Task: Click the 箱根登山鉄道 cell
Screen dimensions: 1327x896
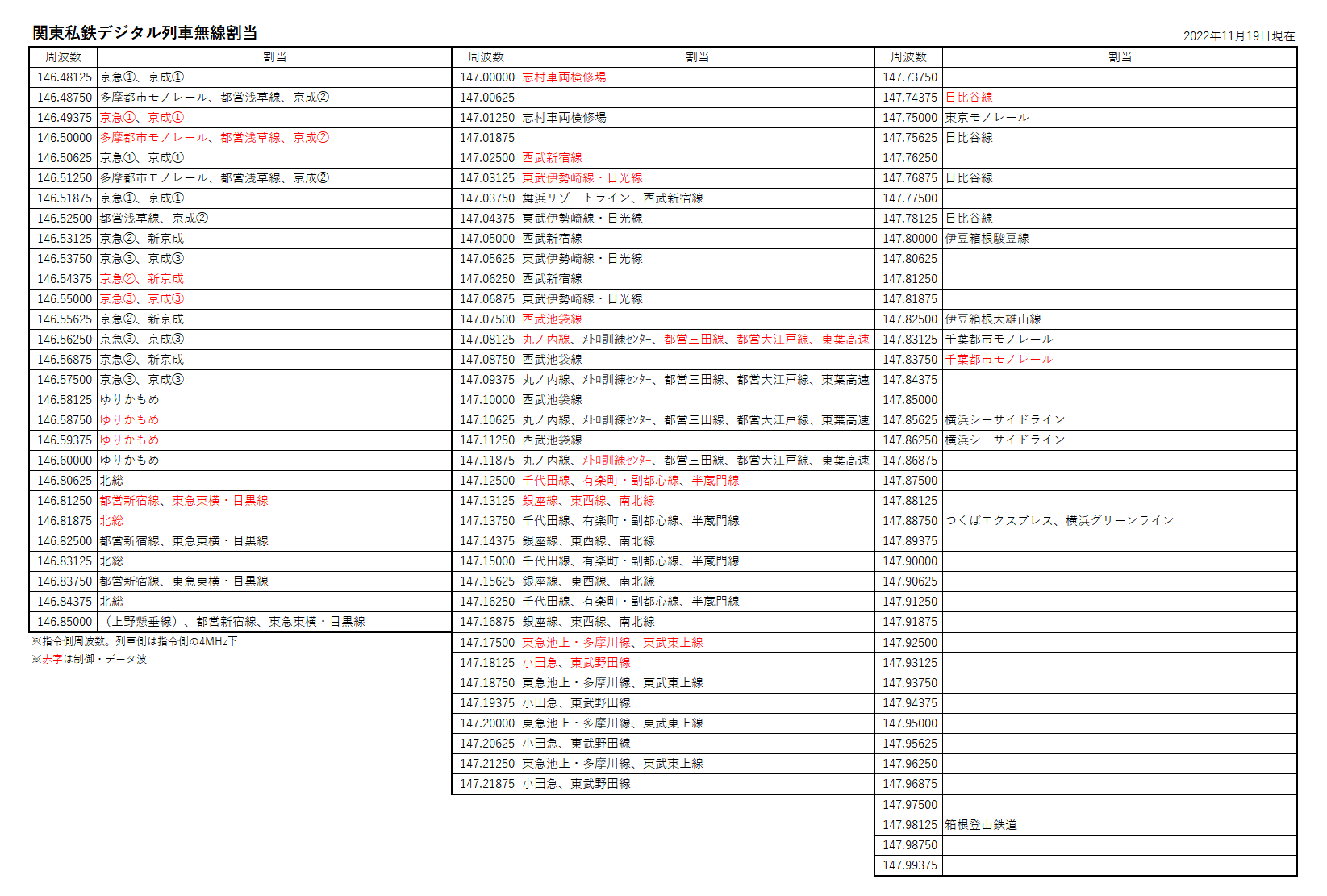Action: tap(1120, 825)
